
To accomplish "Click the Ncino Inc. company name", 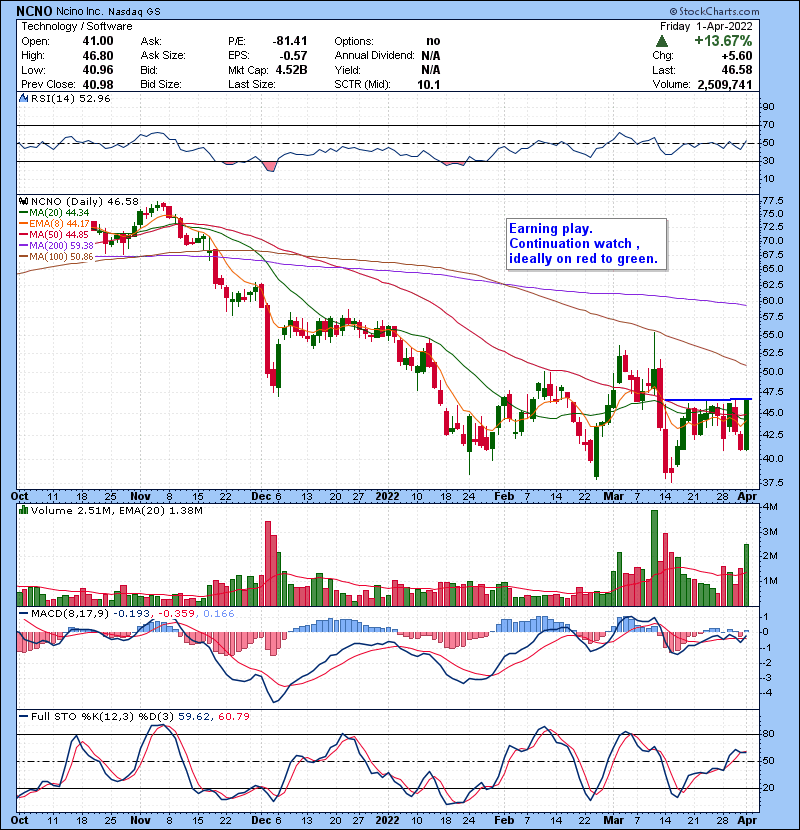I will click(x=80, y=11).
